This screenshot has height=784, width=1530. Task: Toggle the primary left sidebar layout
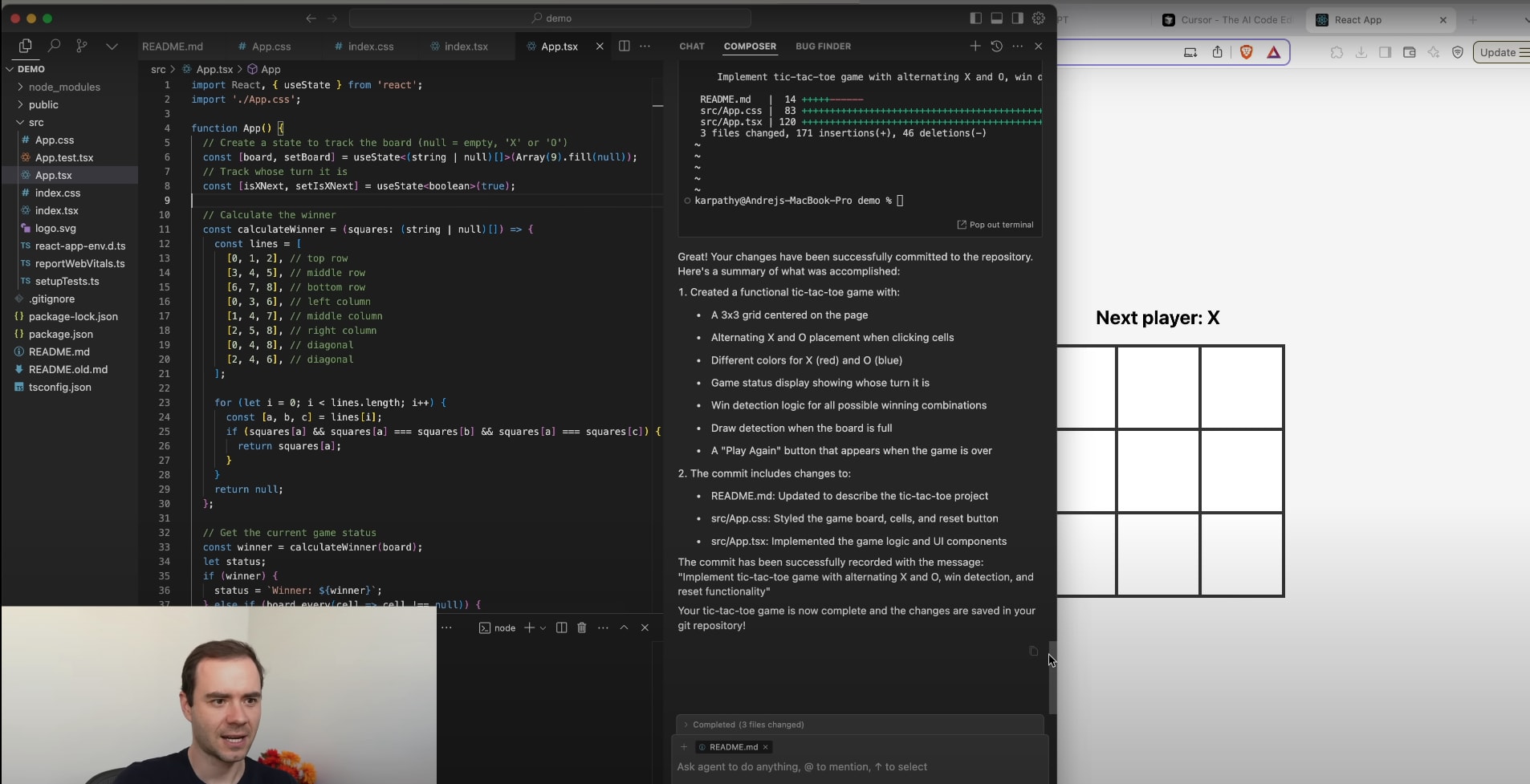(x=975, y=18)
